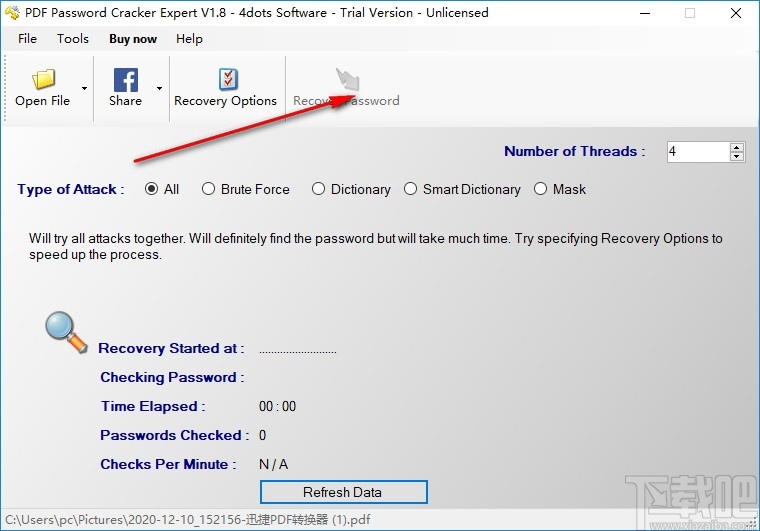Click the Number of Threads input field
This screenshot has height=531, width=760.
(698, 152)
